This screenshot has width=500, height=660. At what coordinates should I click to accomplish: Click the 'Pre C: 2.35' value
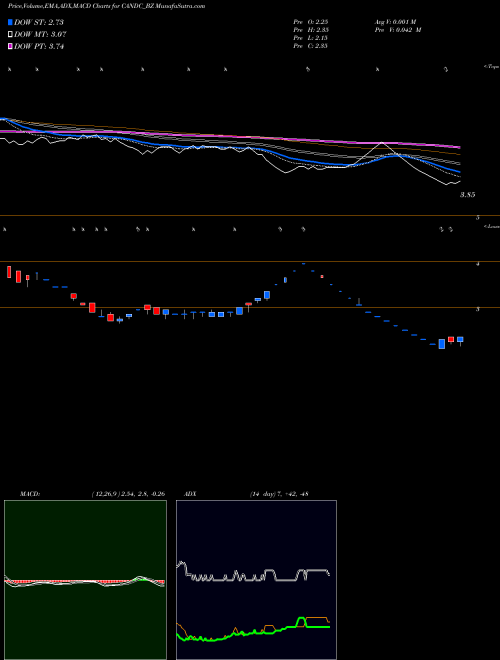pyautogui.click(x=311, y=46)
